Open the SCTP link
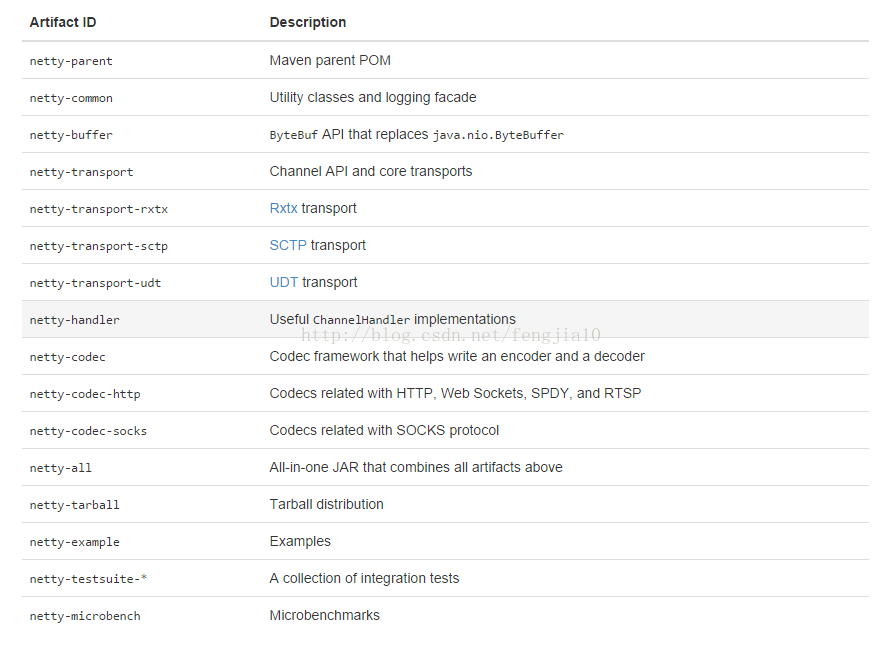Screen dimensions: 882x648 [288, 245]
